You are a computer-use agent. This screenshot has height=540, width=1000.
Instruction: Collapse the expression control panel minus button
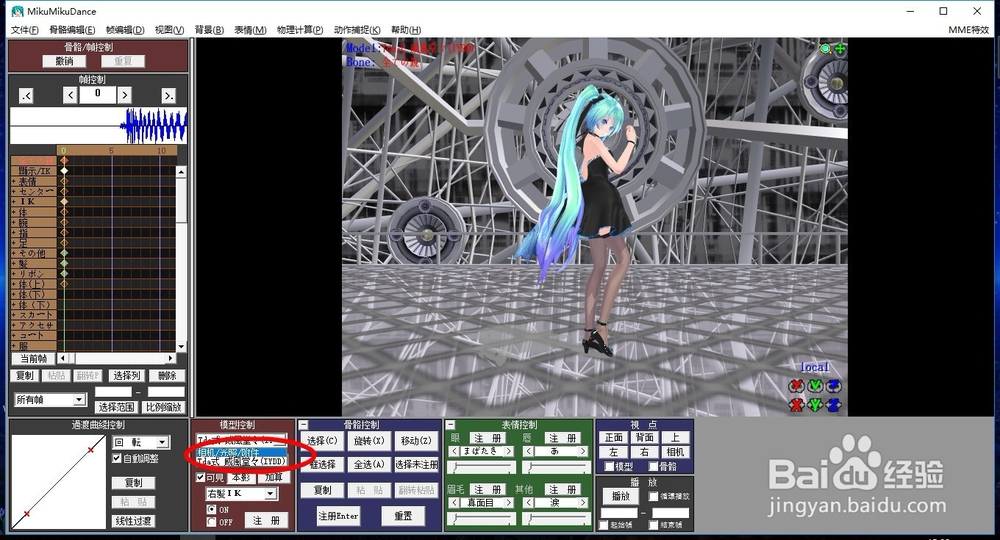pyautogui.click(x=450, y=425)
